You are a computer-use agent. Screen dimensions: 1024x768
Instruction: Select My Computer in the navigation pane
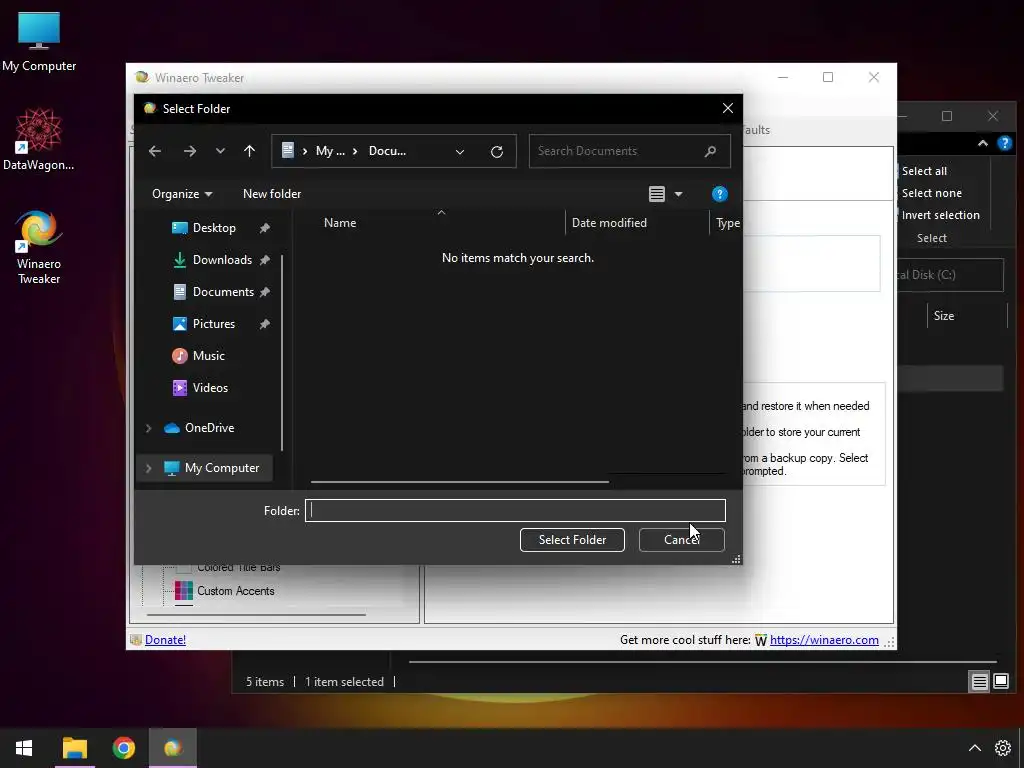click(221, 468)
